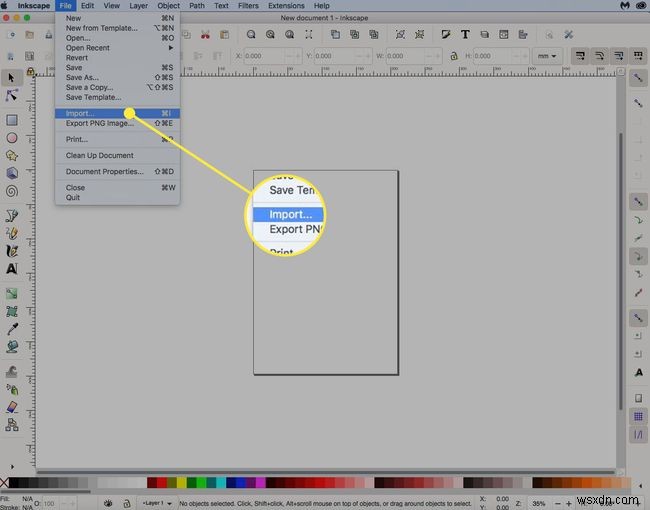Open the Layer 1 dropdown
Image resolution: width=650 pixels, height=510 pixels.
[157, 503]
